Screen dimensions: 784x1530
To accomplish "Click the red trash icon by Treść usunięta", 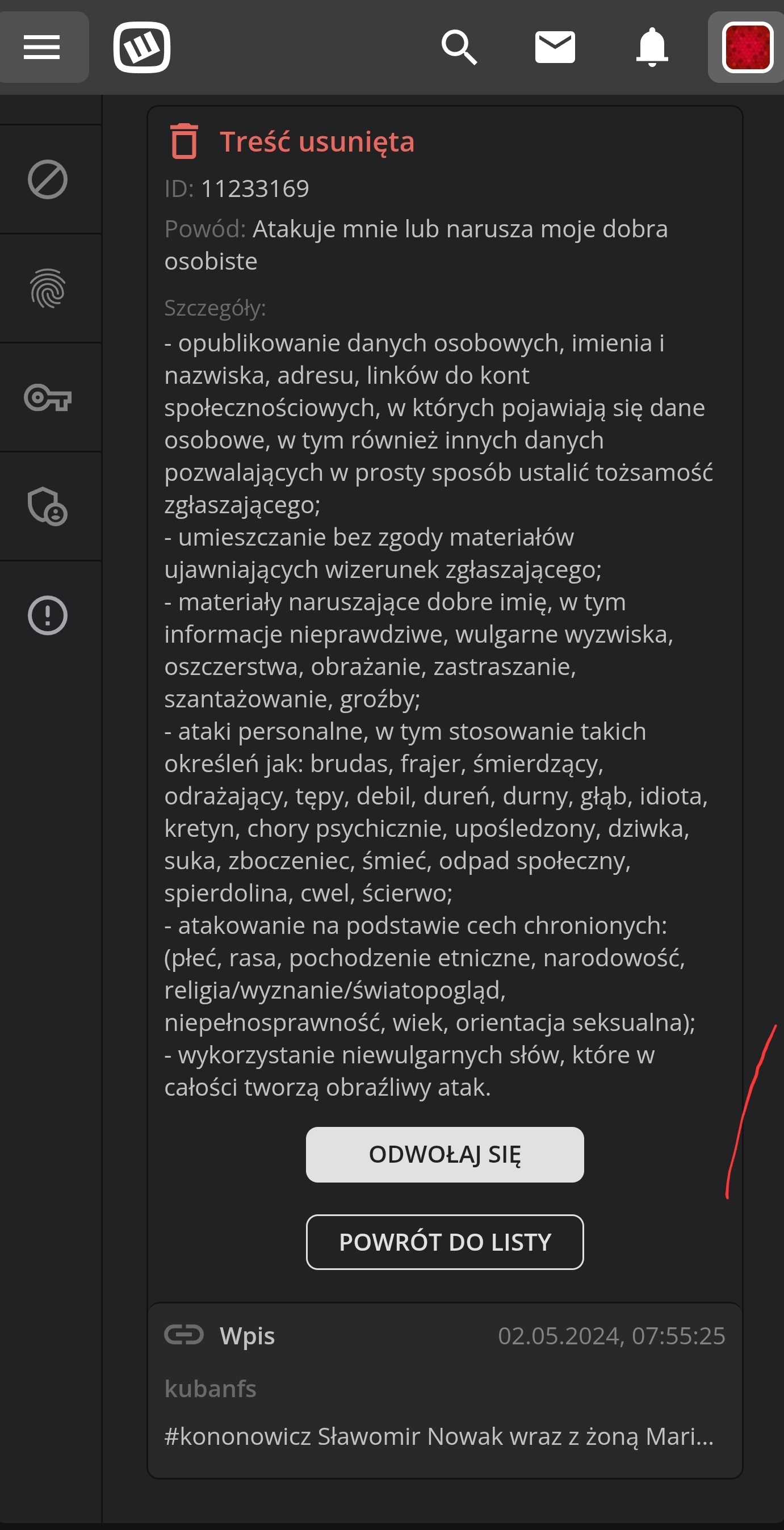I will [183, 141].
